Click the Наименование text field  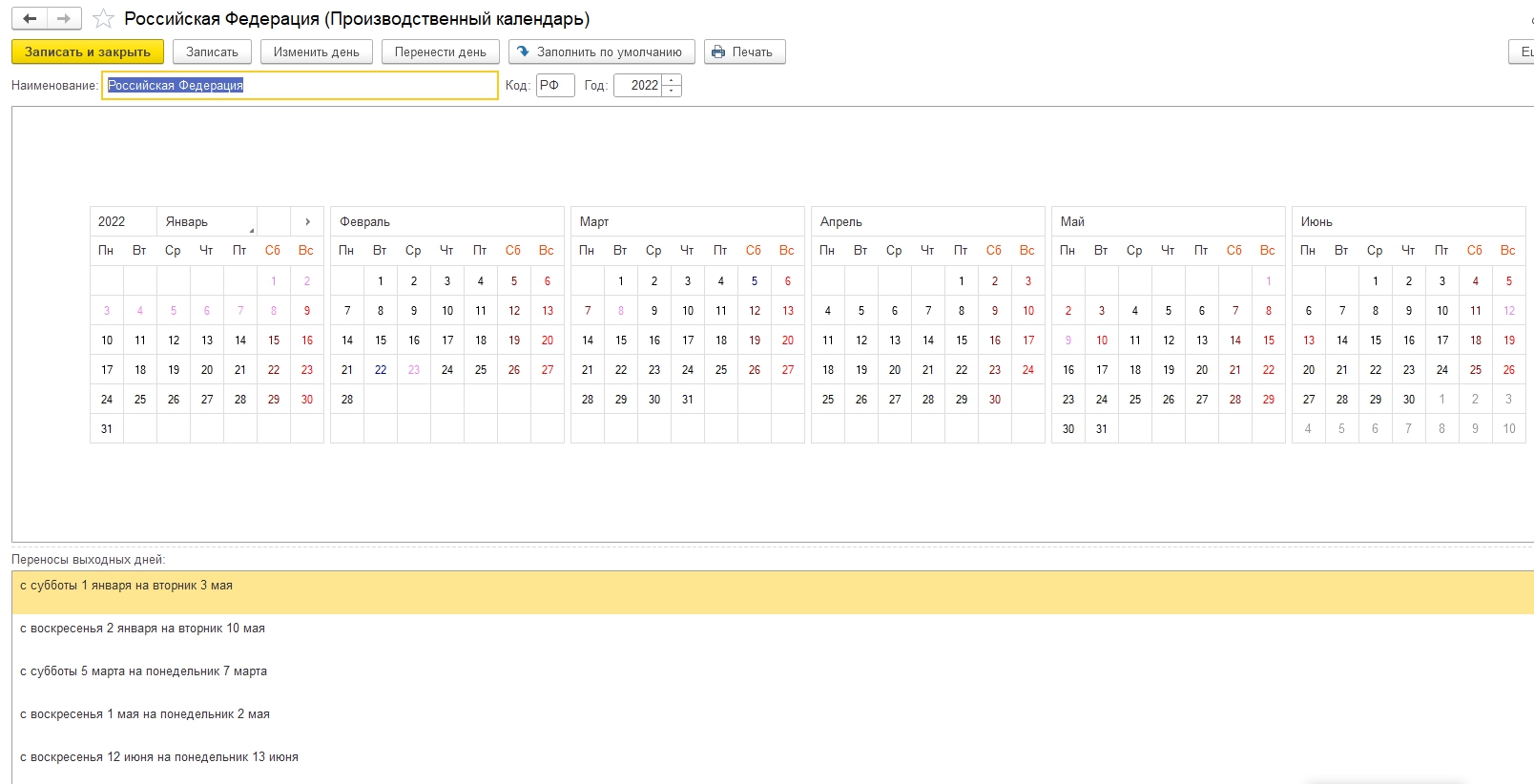point(300,85)
